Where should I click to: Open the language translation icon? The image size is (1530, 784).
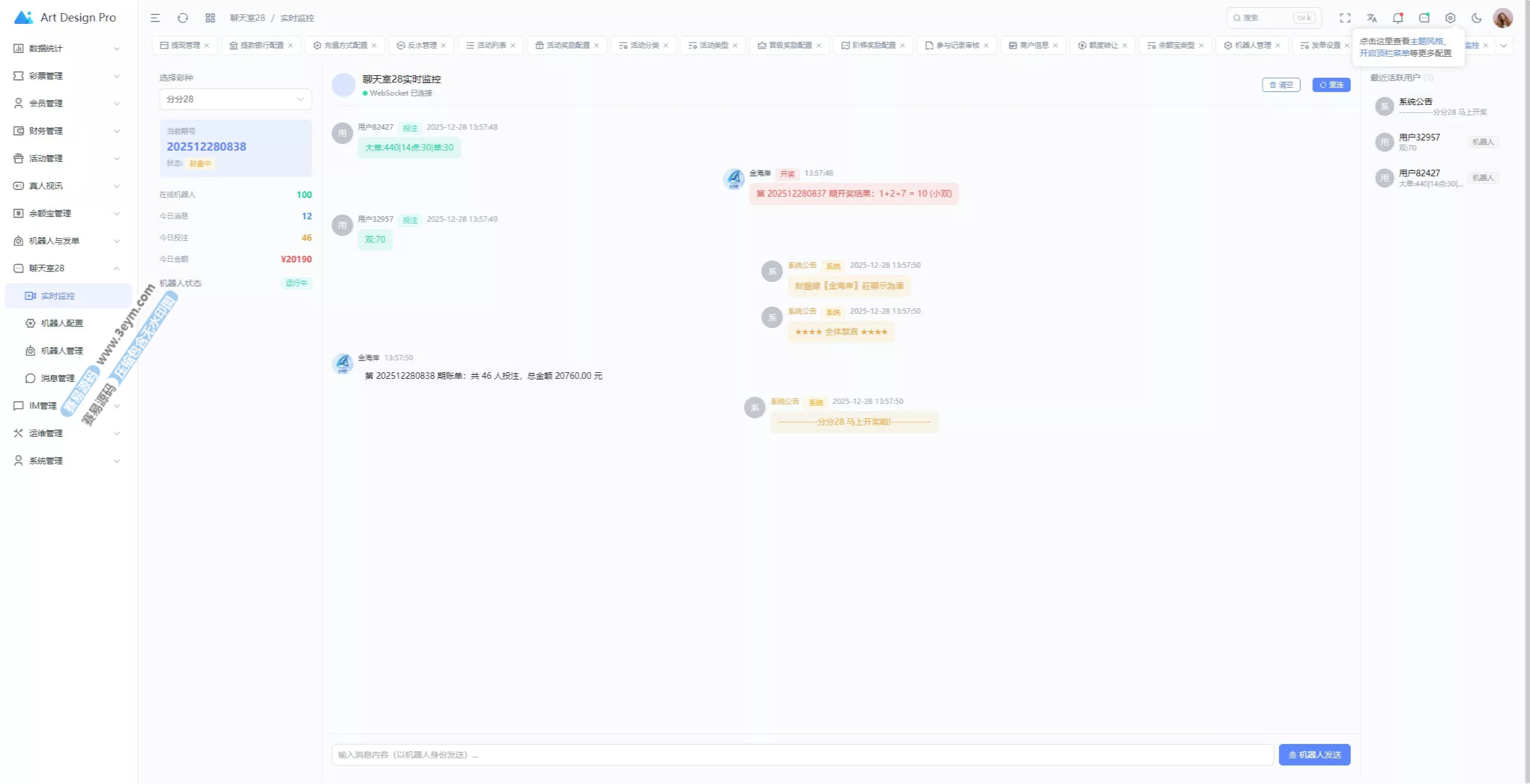[x=1372, y=18]
